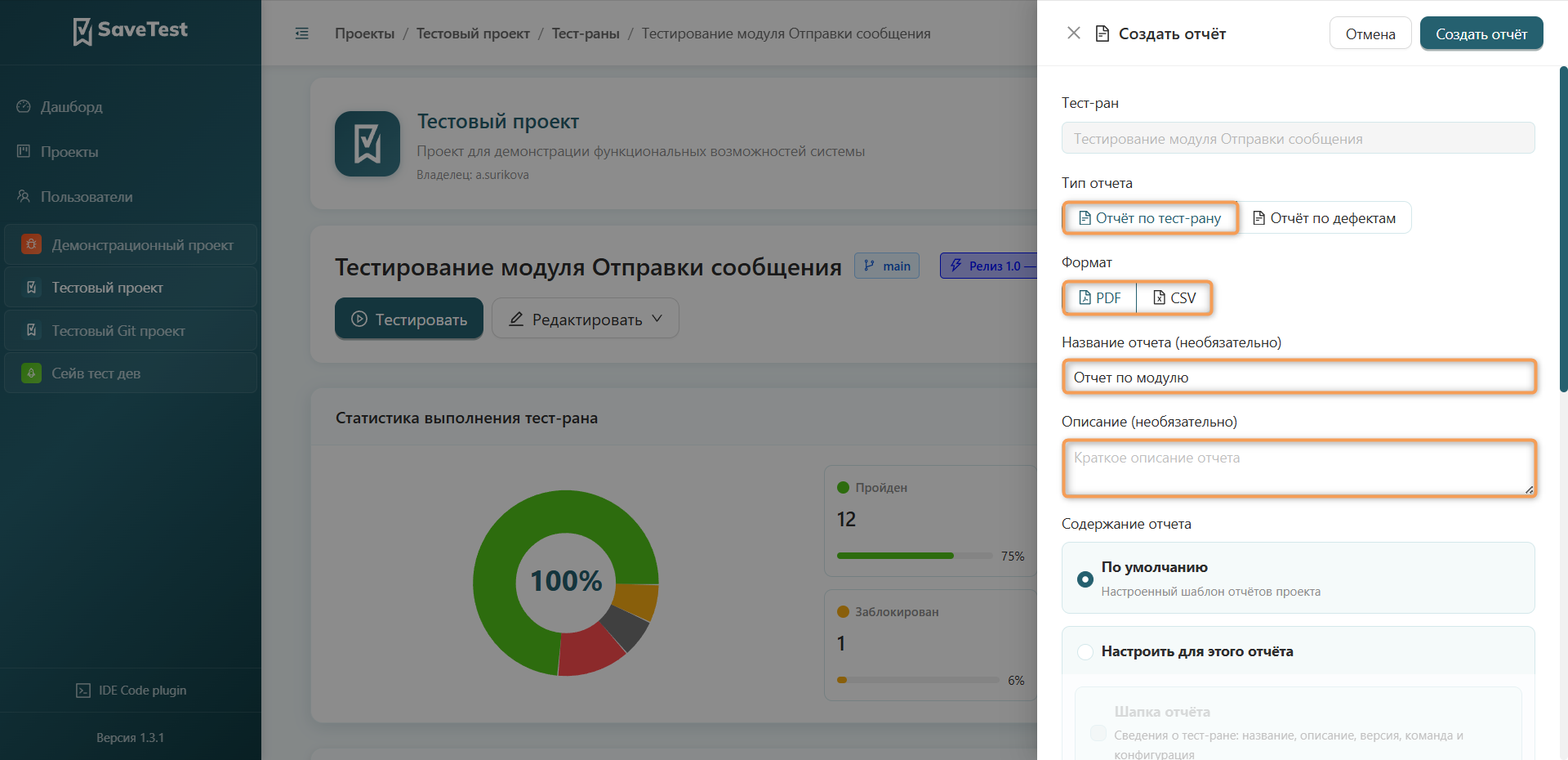Select Тестовый проект in sidebar list
This screenshot has height=760, width=1568.
click(131, 288)
